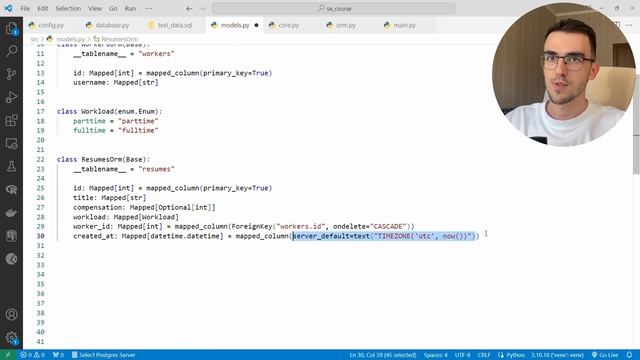This screenshot has height=360, width=640.
Task: Open the Search view
Action: tap(11, 51)
